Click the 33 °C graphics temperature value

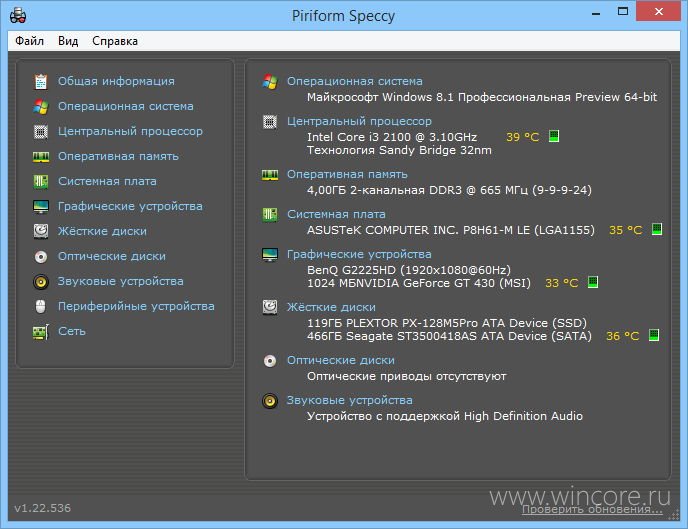(561, 283)
